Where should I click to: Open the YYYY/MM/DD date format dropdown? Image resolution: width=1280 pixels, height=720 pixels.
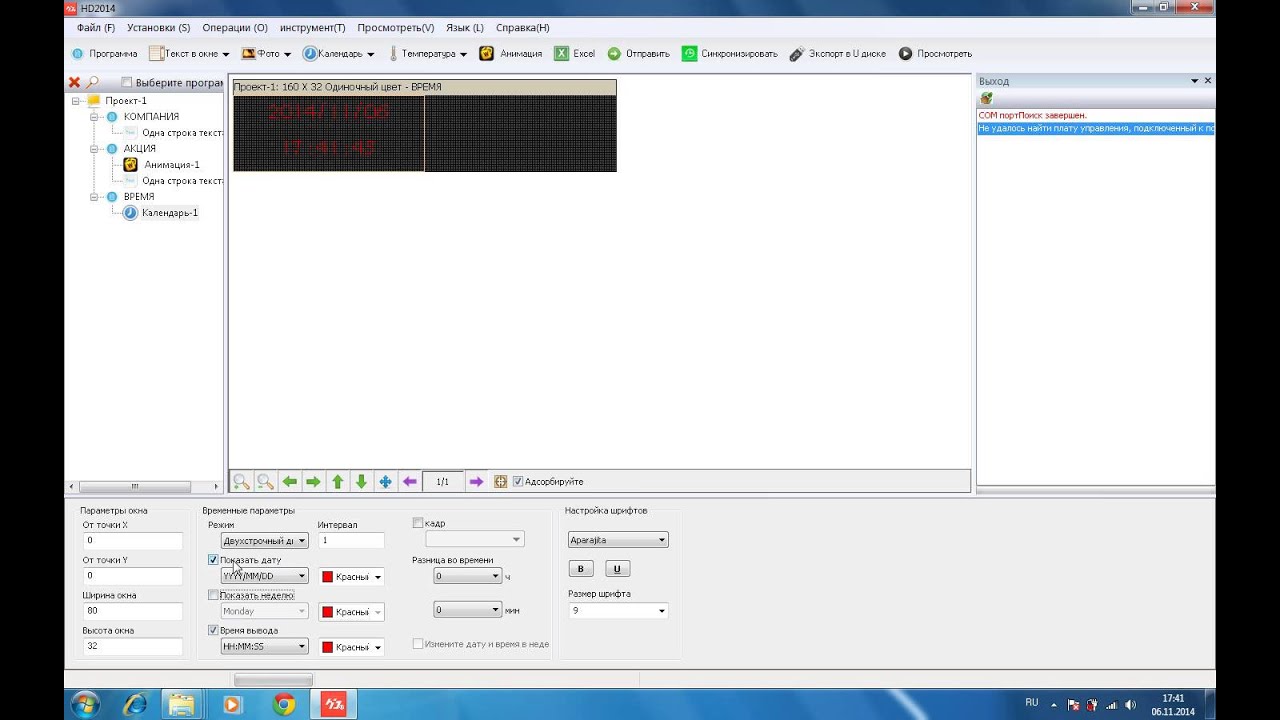(264, 576)
